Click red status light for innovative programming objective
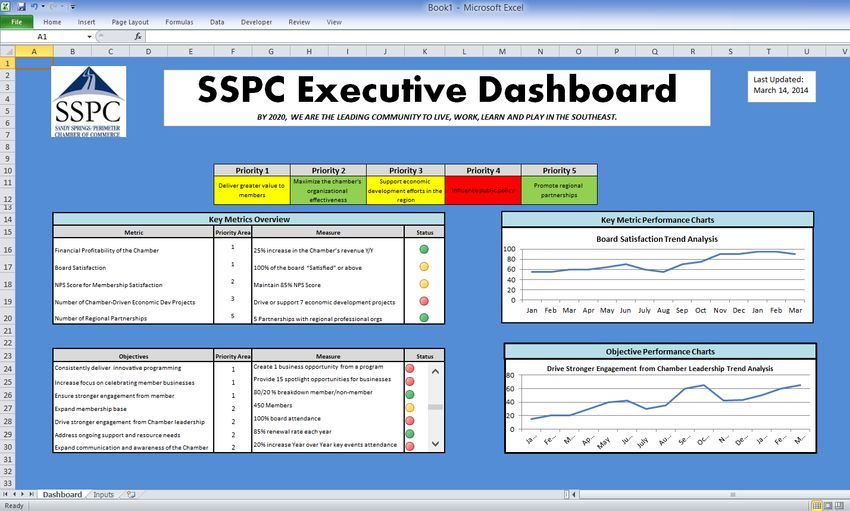This screenshot has width=850, height=511. pos(410,368)
